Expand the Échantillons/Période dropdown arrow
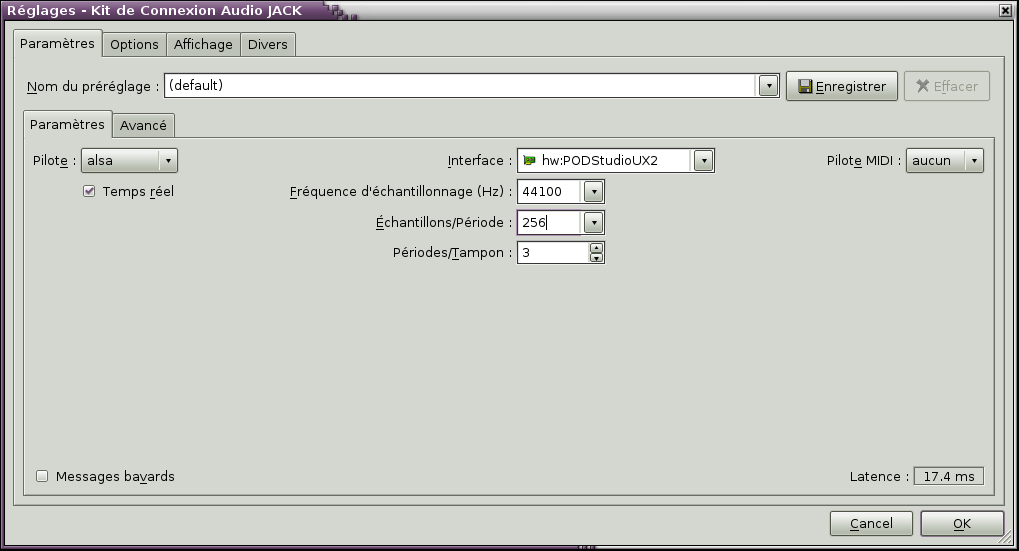Image resolution: width=1019 pixels, height=551 pixels. pyautogui.click(x=594, y=223)
